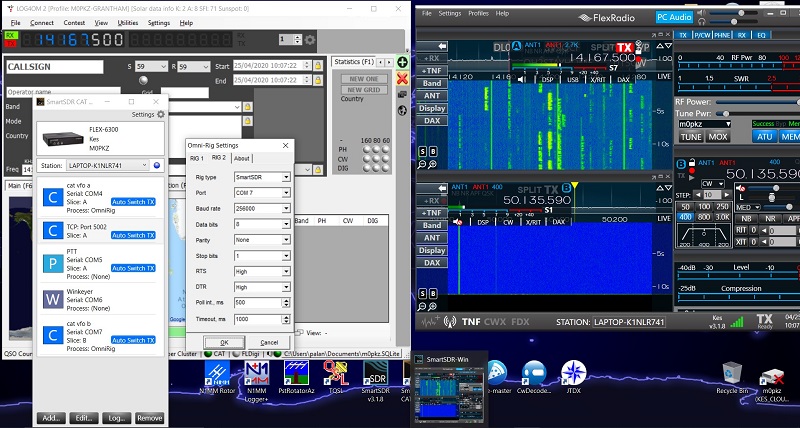Toggle CWX in SmartSDR status bar
800x428 pixels.
coord(494,322)
